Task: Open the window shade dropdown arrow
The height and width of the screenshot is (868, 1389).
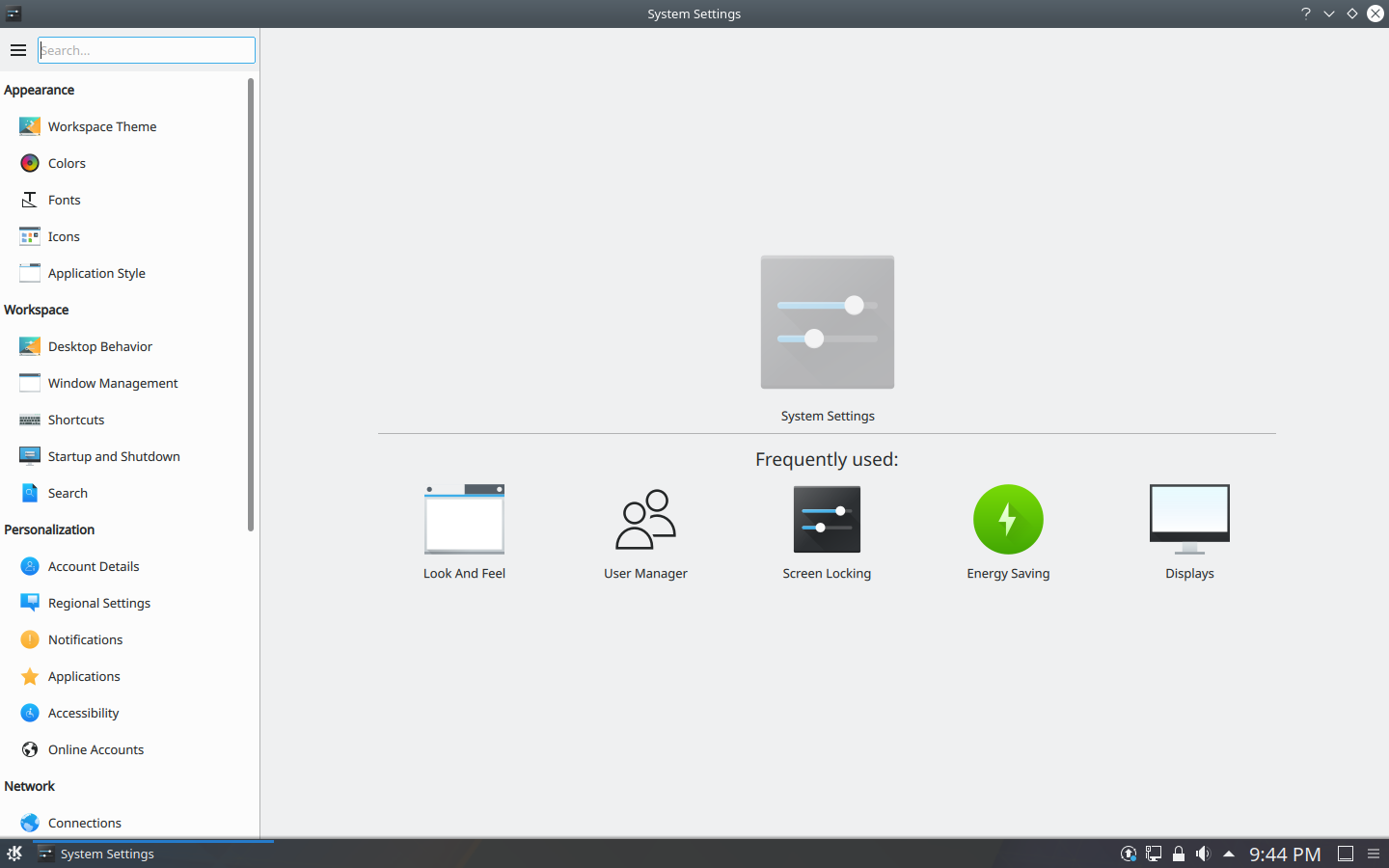Action: click(x=1328, y=14)
